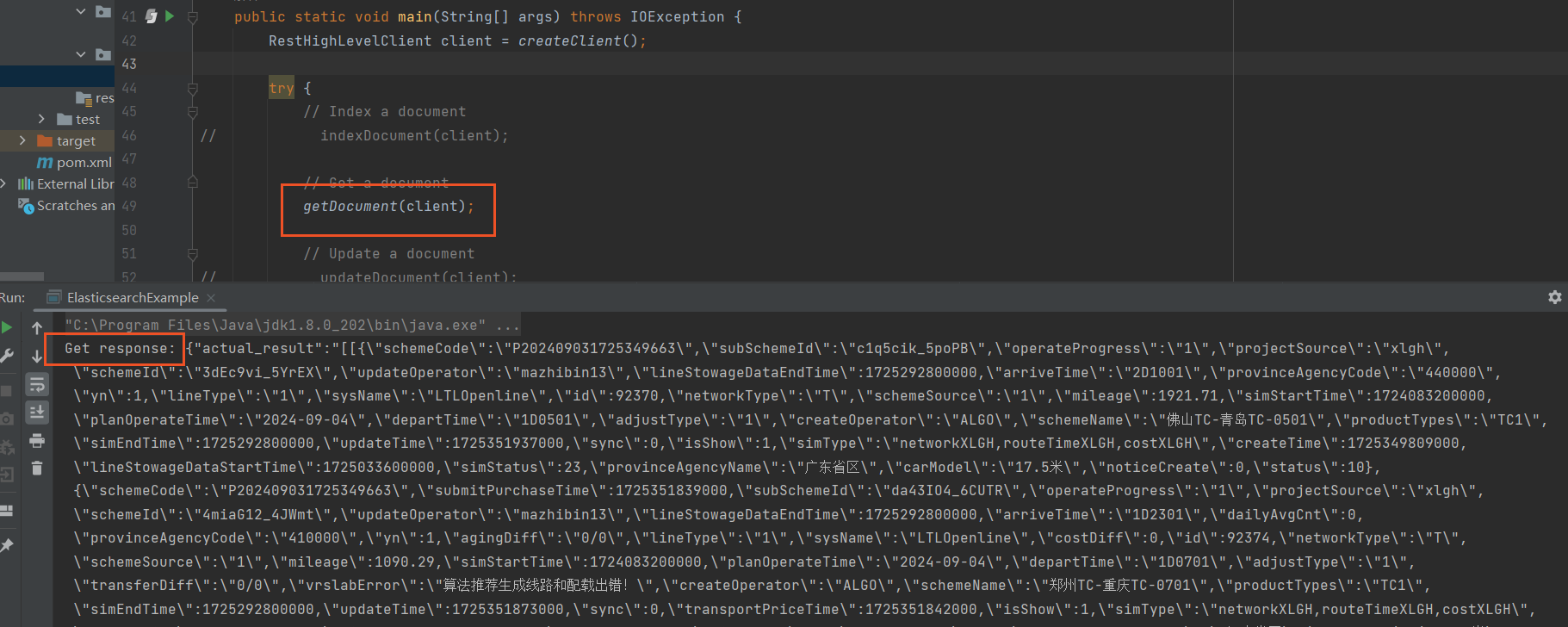This screenshot has width=1568, height=627.
Task: Expand the target folder chevron
Action: coord(22,140)
